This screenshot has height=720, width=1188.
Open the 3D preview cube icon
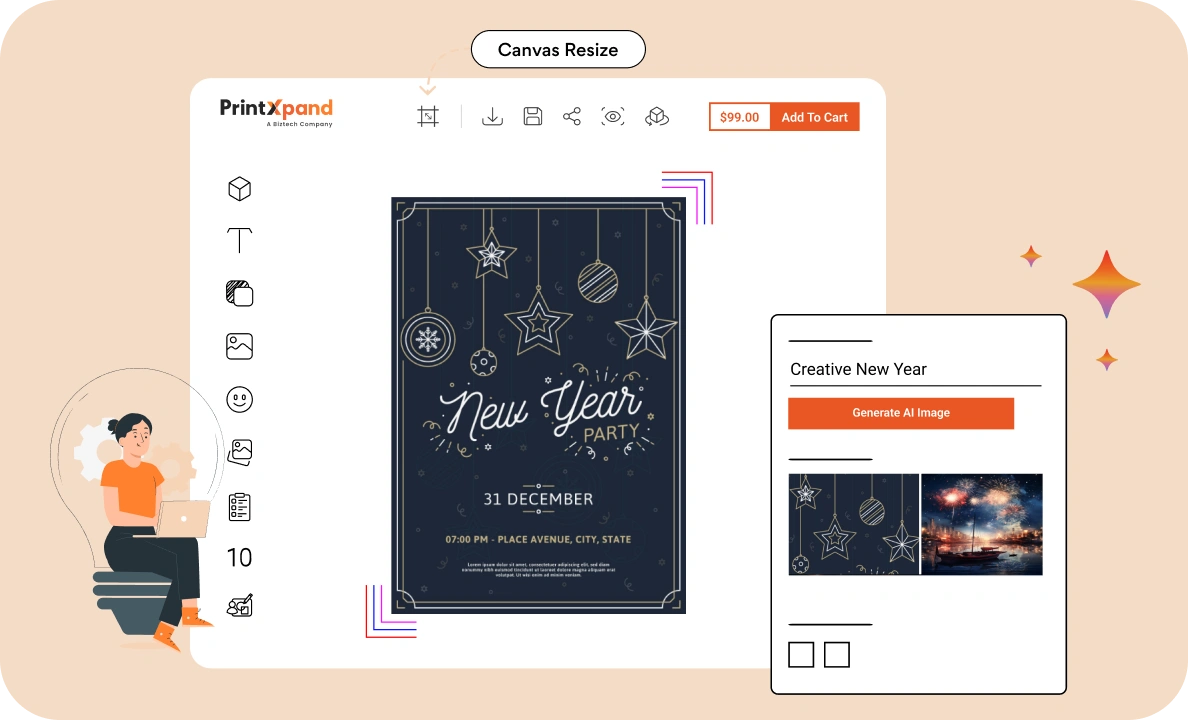coord(657,116)
